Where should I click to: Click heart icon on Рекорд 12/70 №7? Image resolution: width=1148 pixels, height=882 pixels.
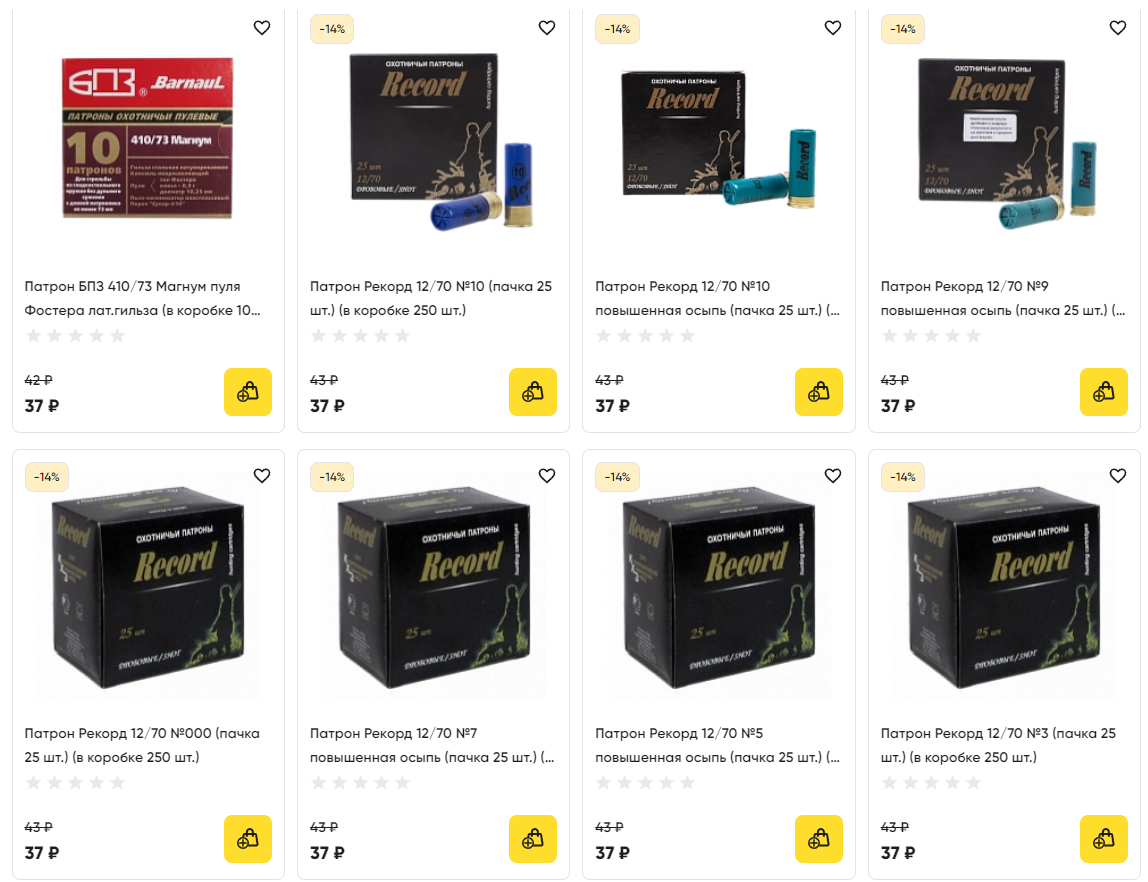(546, 476)
